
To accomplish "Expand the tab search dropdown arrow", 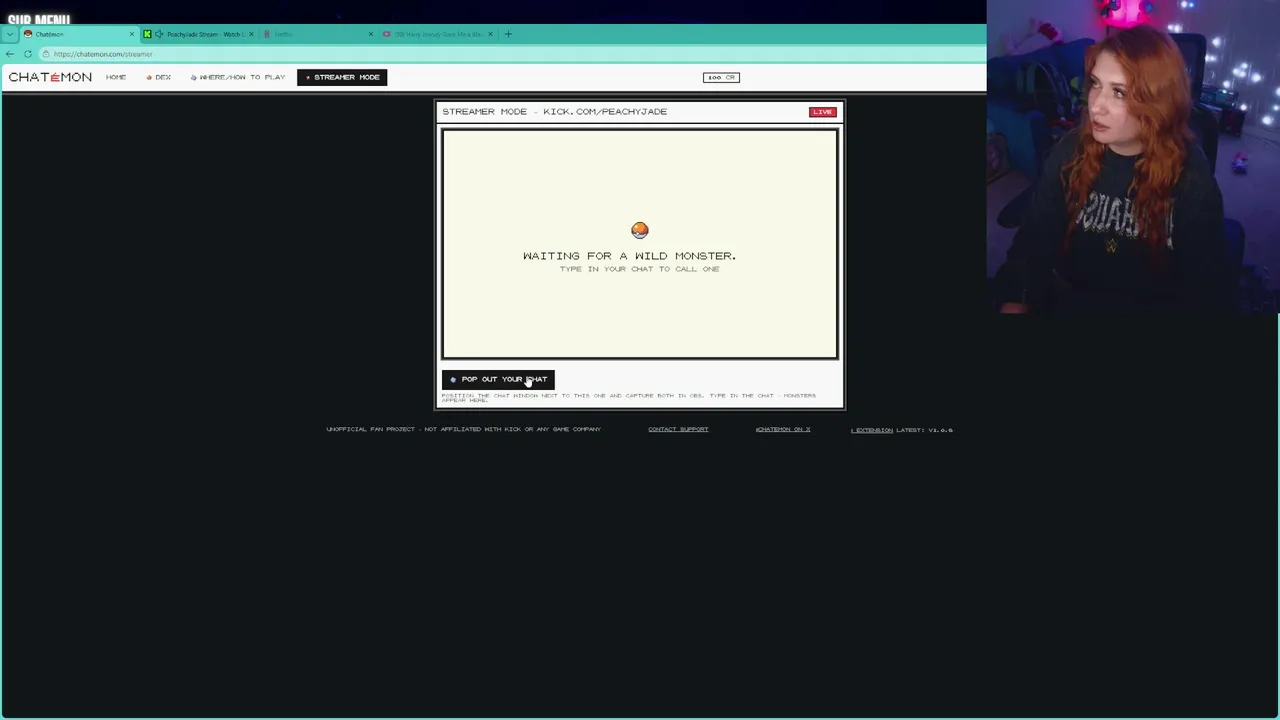I will pos(9,34).
